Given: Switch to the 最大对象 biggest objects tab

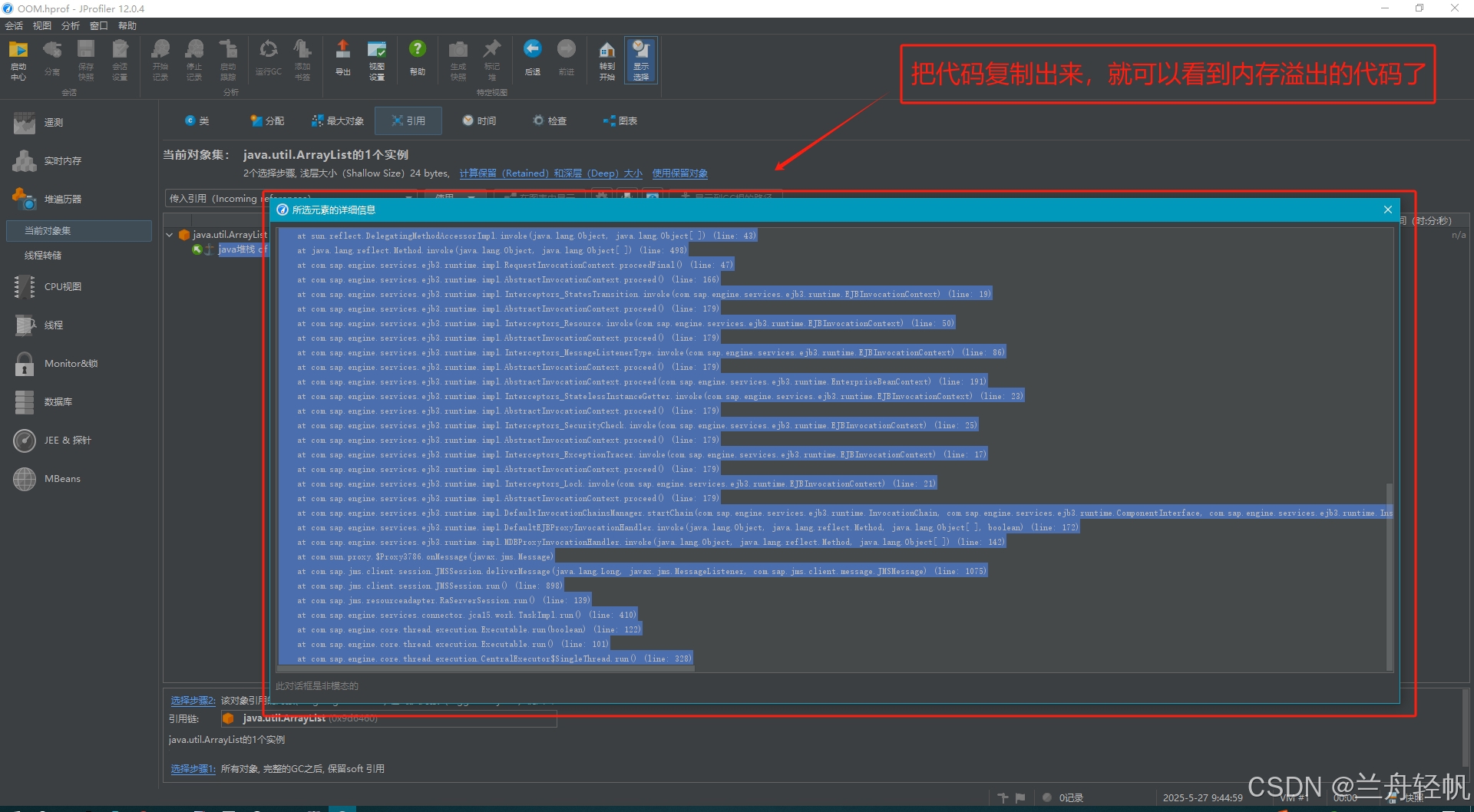Looking at the screenshot, I should coord(338,121).
